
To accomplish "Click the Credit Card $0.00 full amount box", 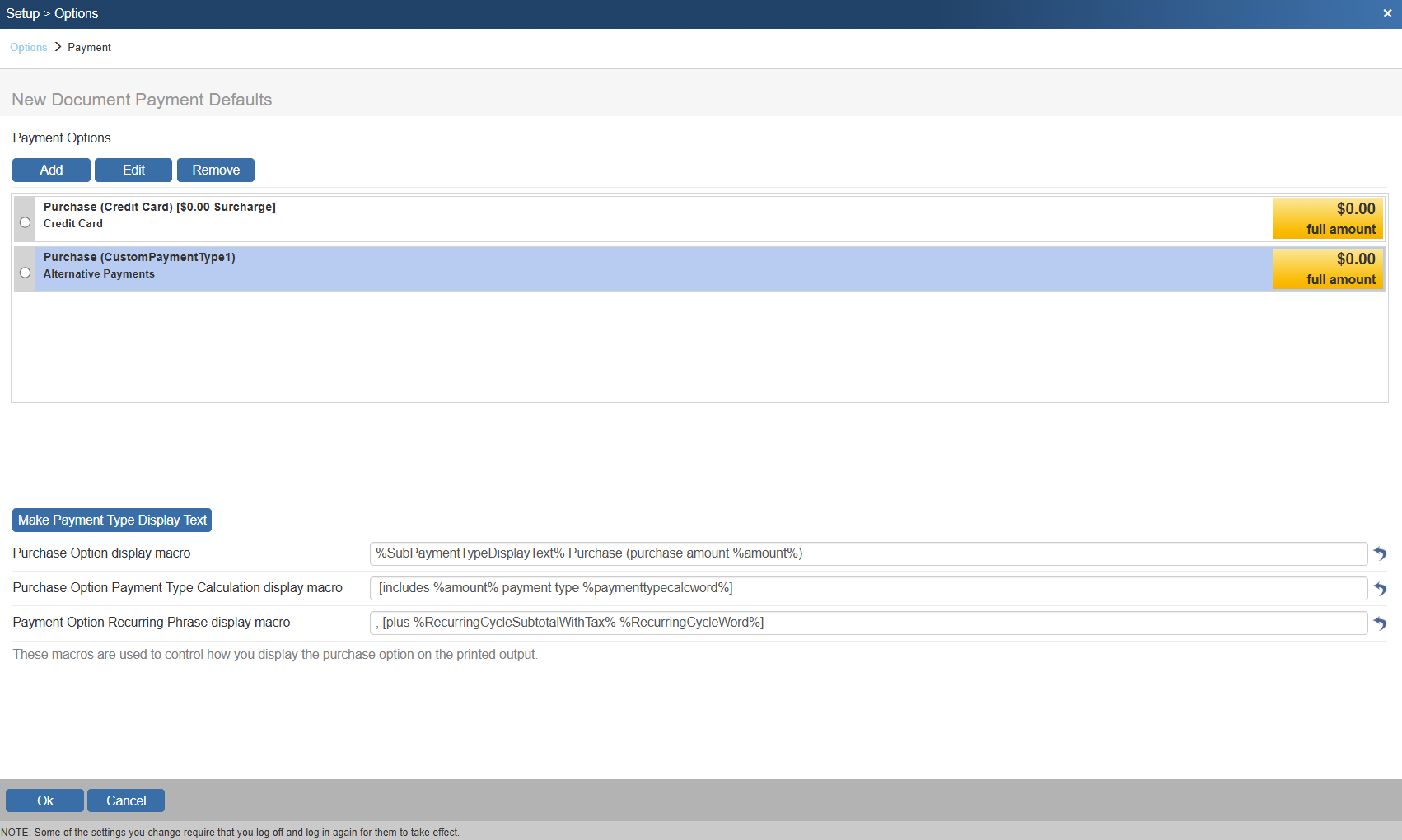I will (1328, 219).
